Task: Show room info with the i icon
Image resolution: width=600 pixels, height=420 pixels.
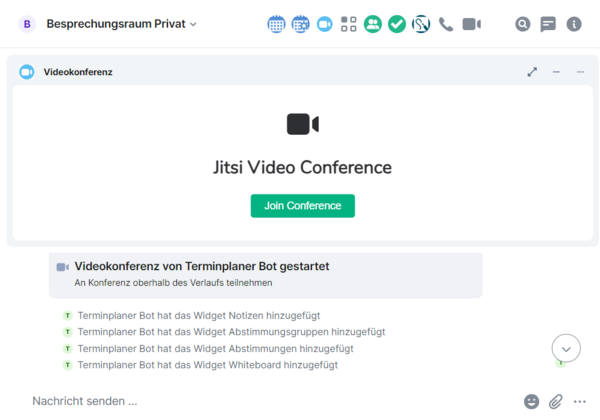Action: [574, 24]
